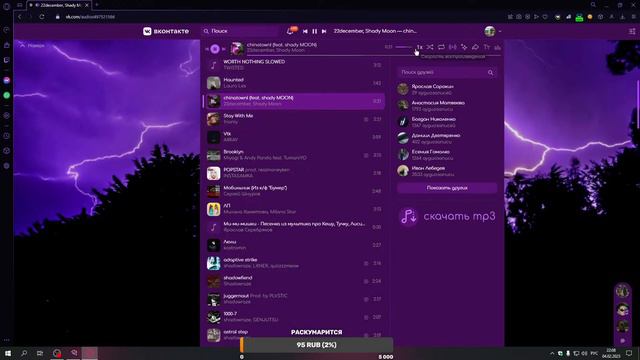Click the VK search field 'Поиск'

click(241, 31)
